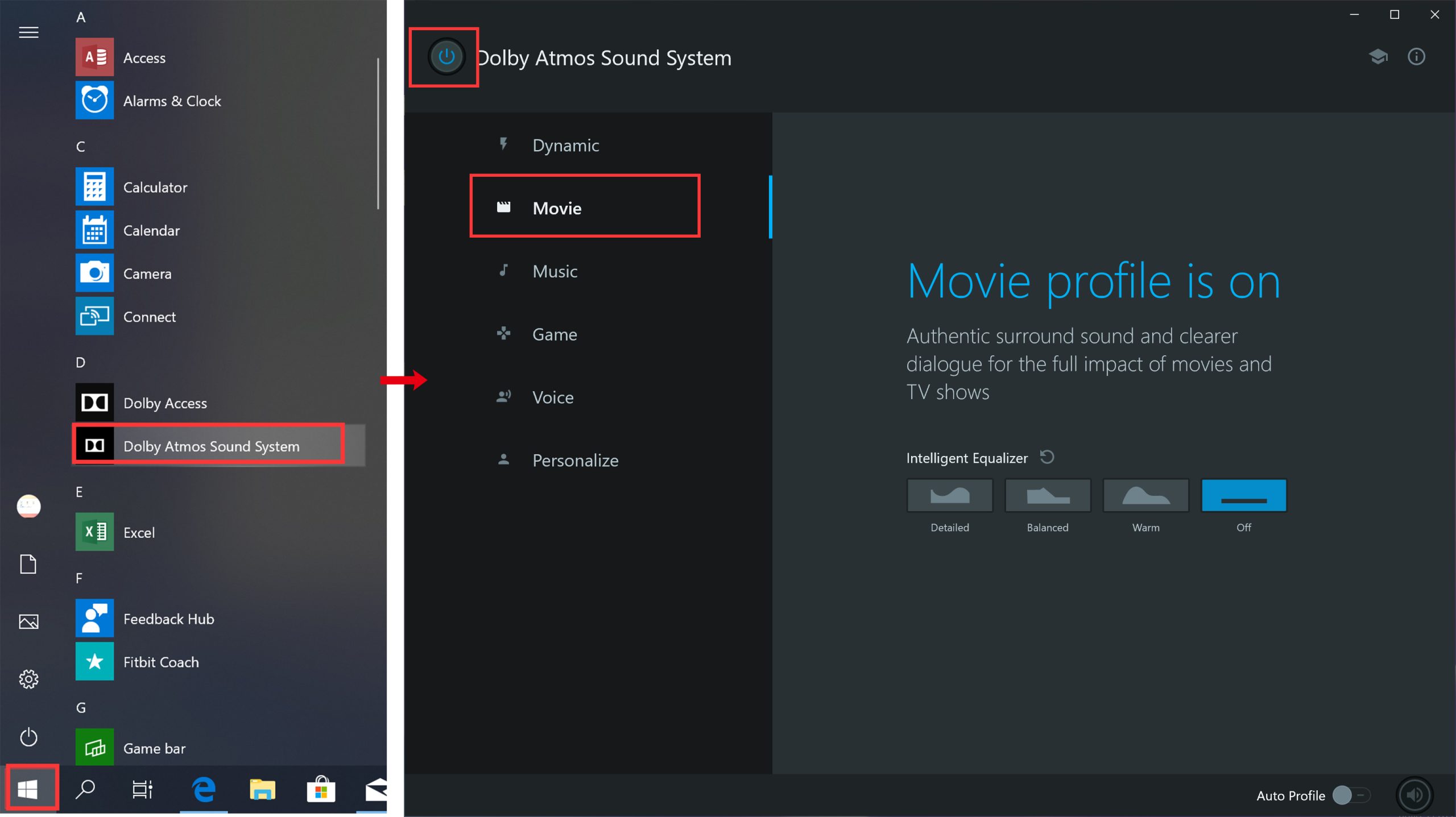The width and height of the screenshot is (1456, 817).
Task: Toggle the Dolby Atmos power button
Action: 446,57
